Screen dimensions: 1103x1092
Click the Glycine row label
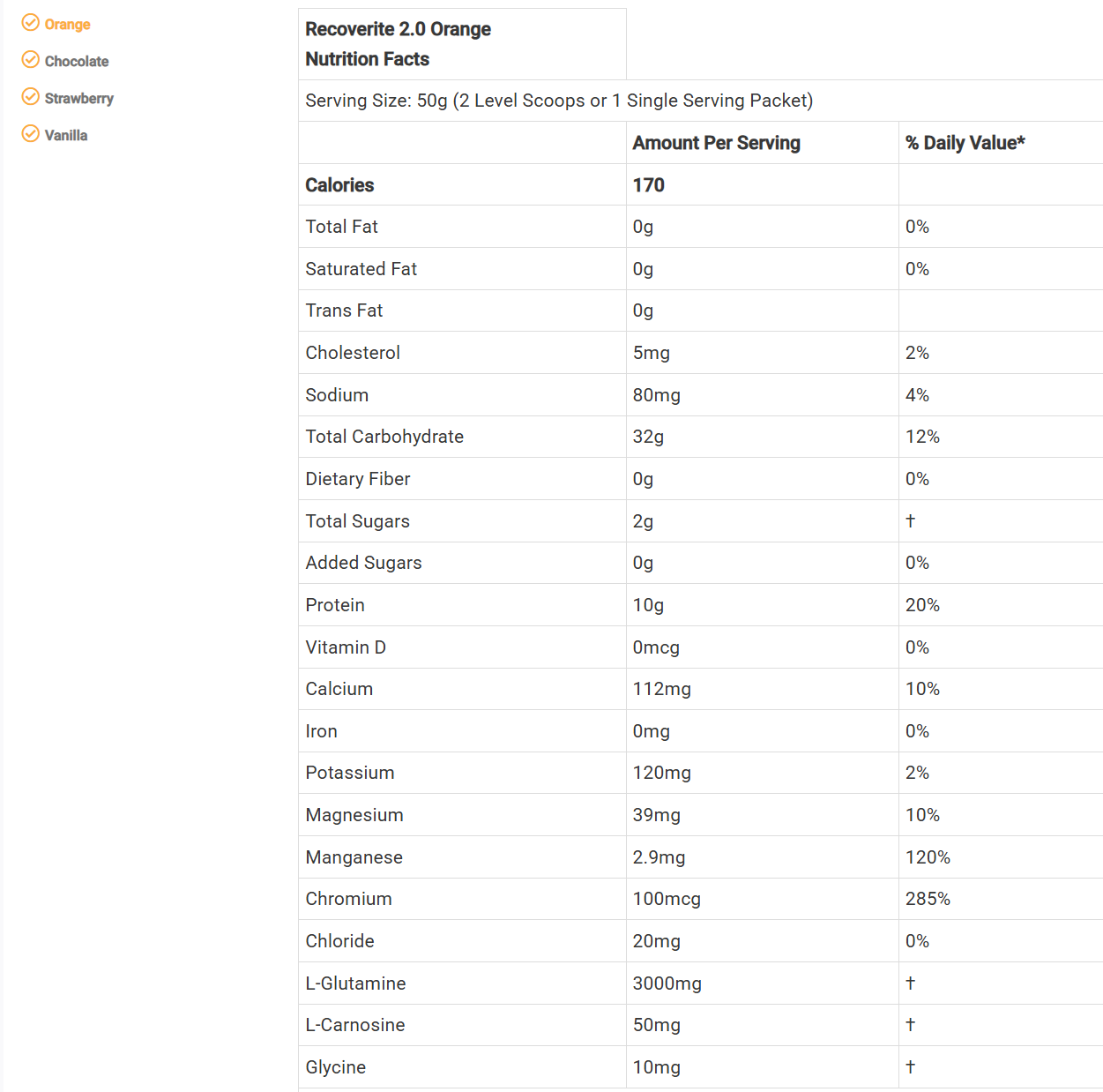(x=335, y=1067)
